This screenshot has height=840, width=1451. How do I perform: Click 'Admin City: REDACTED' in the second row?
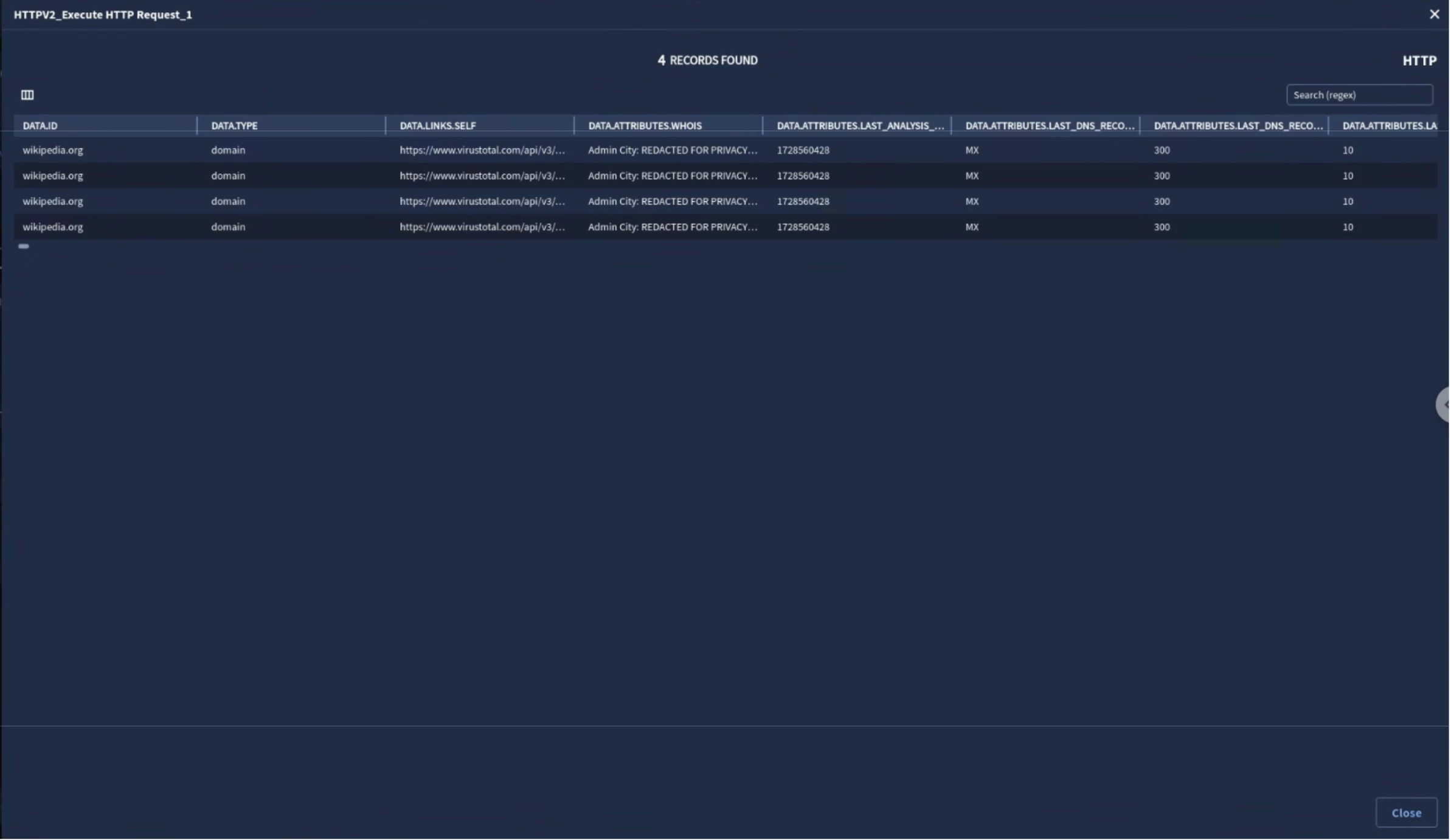click(674, 176)
